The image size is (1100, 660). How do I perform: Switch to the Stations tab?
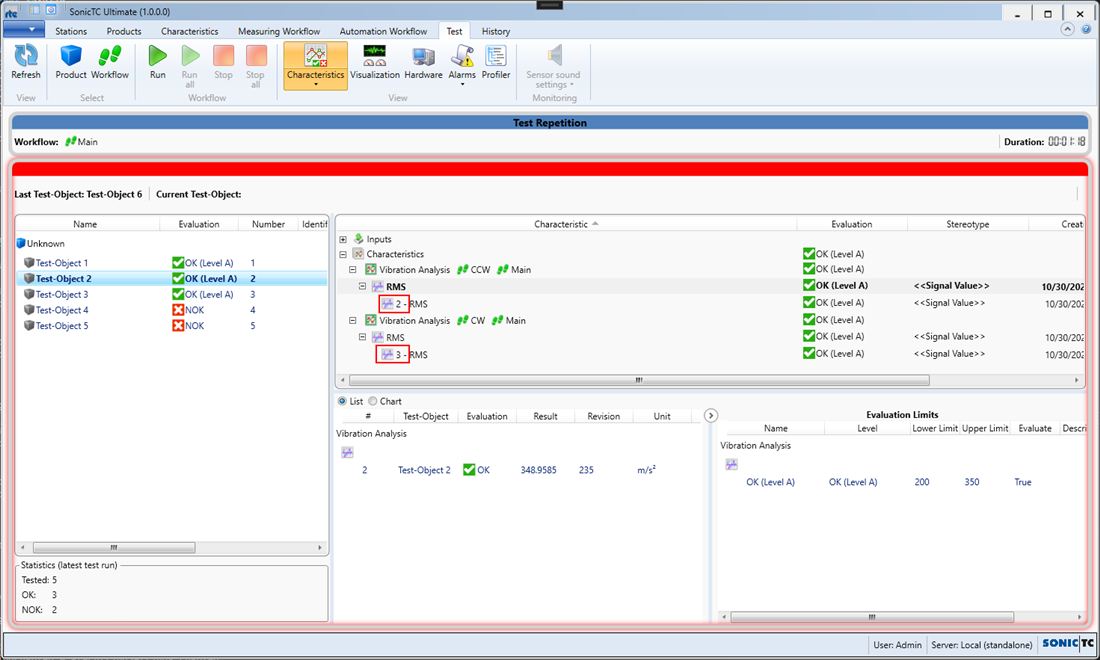coord(71,31)
